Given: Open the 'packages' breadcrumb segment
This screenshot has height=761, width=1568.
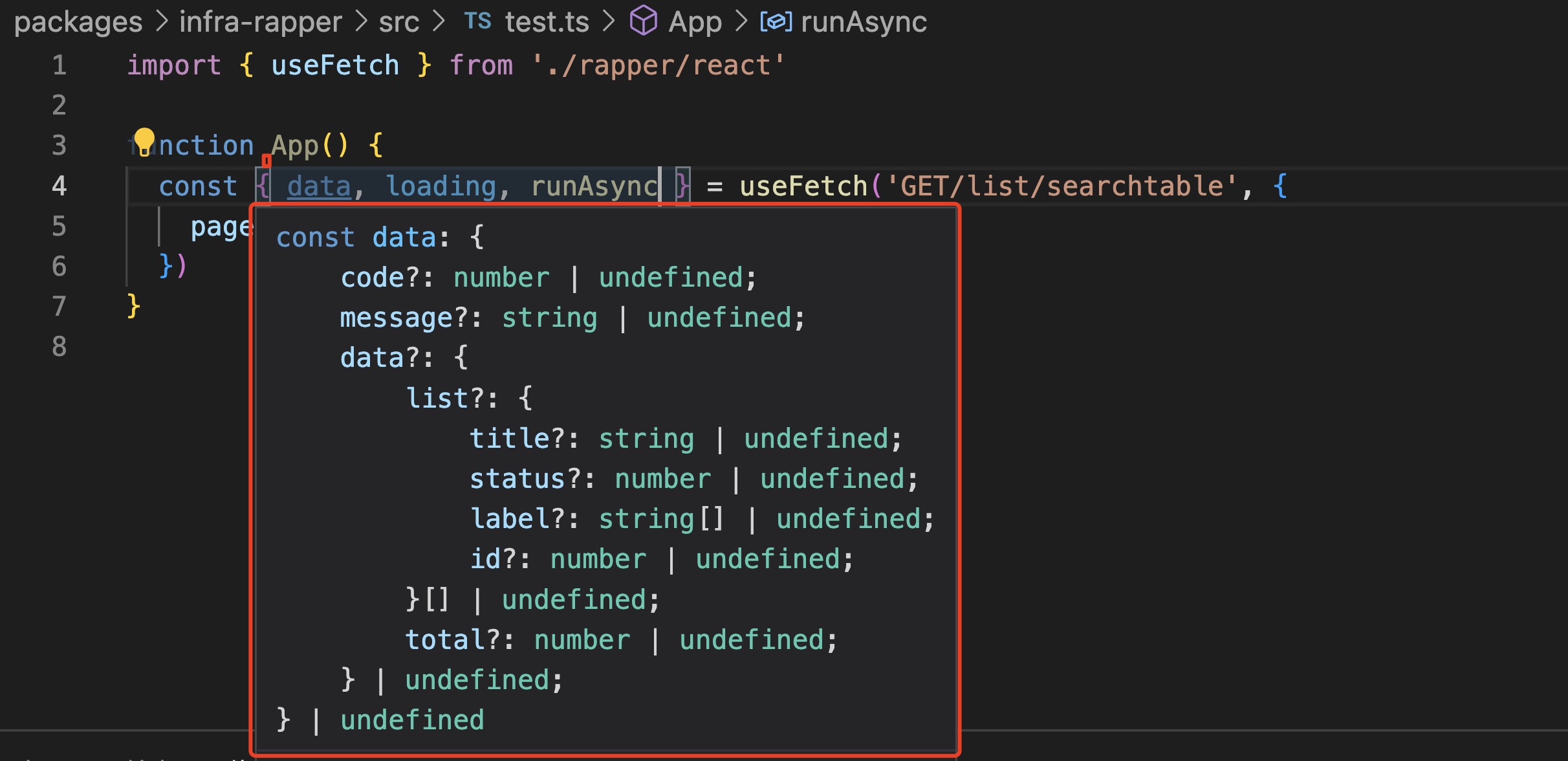Looking at the screenshot, I should click(78, 23).
